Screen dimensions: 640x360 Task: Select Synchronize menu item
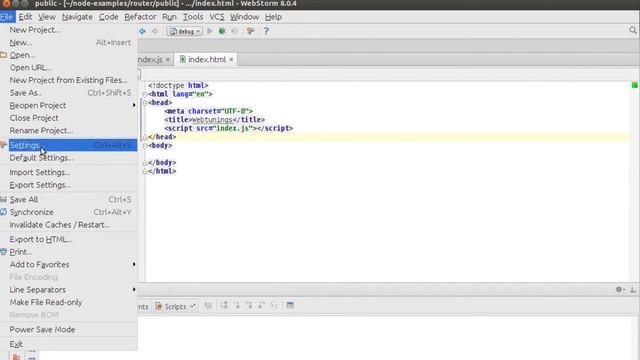pyautogui.click(x=69, y=212)
